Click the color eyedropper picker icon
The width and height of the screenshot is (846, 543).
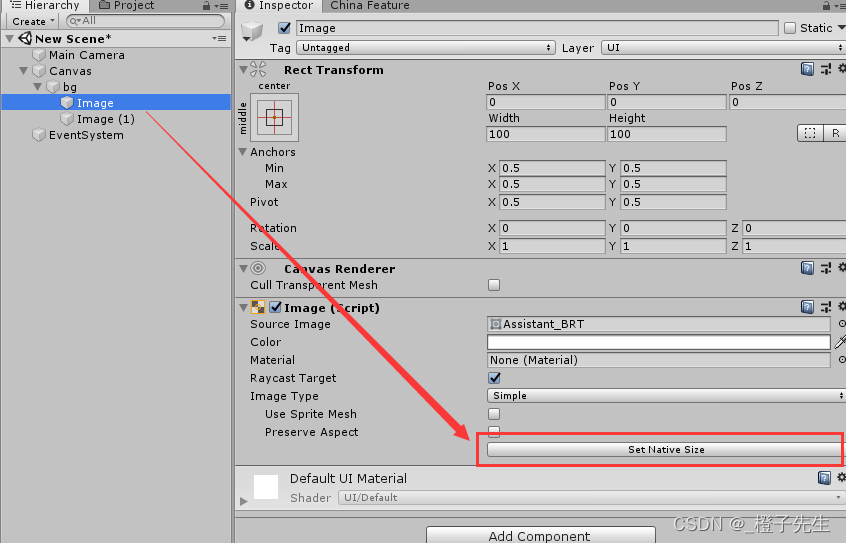[840, 342]
